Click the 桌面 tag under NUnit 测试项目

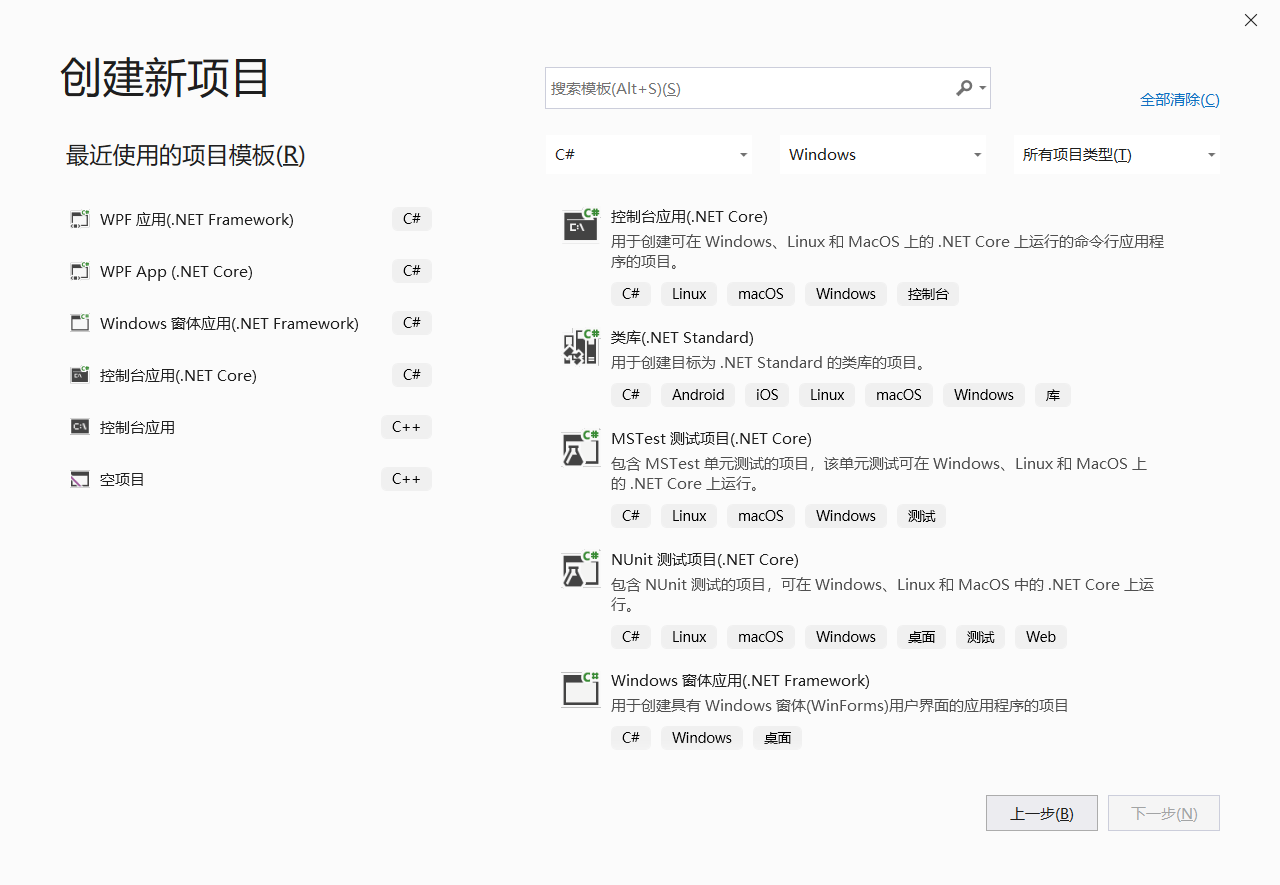point(922,637)
